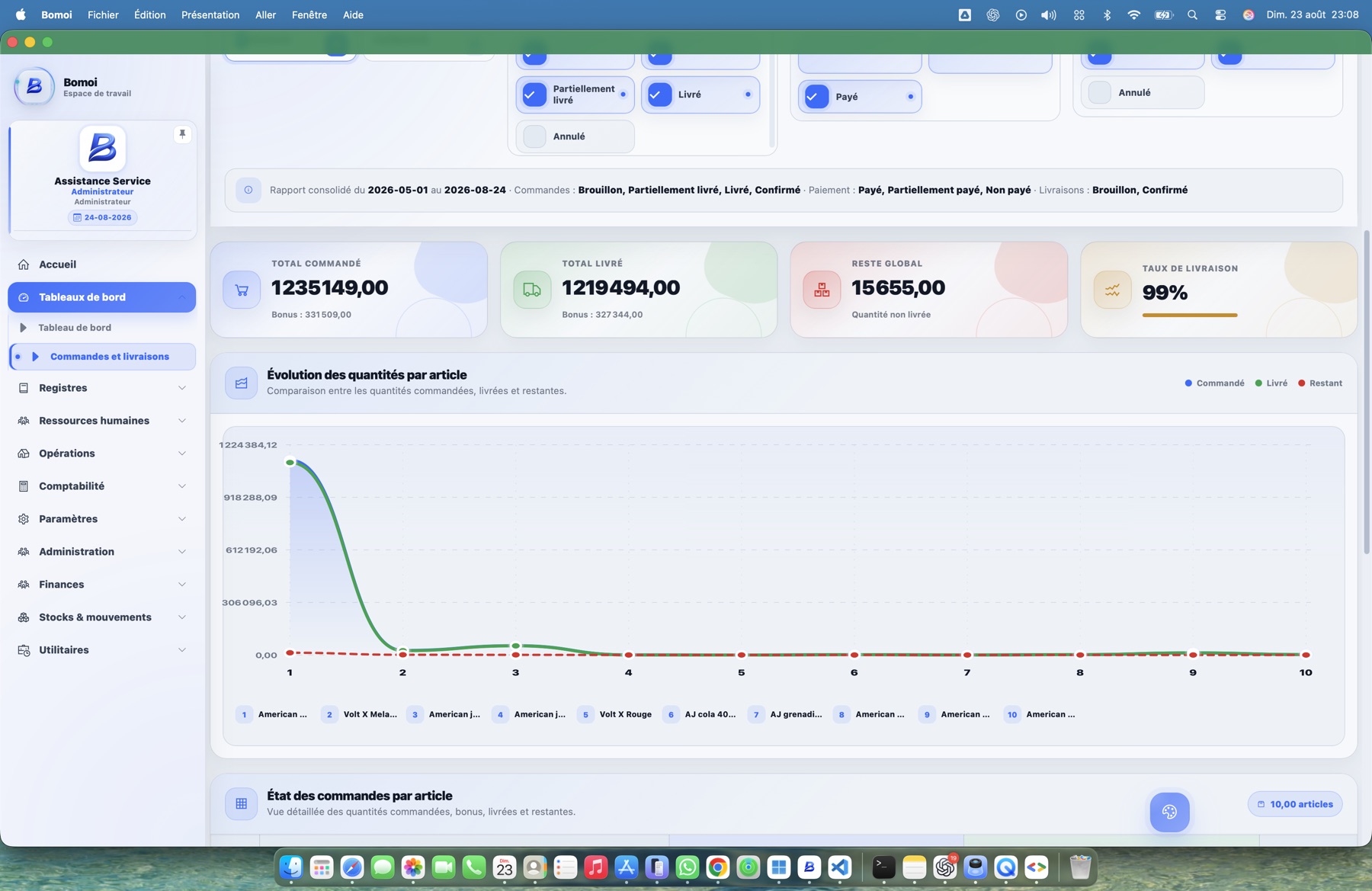Expand the Utilitaires section chevron
1372x891 pixels.
[182, 650]
